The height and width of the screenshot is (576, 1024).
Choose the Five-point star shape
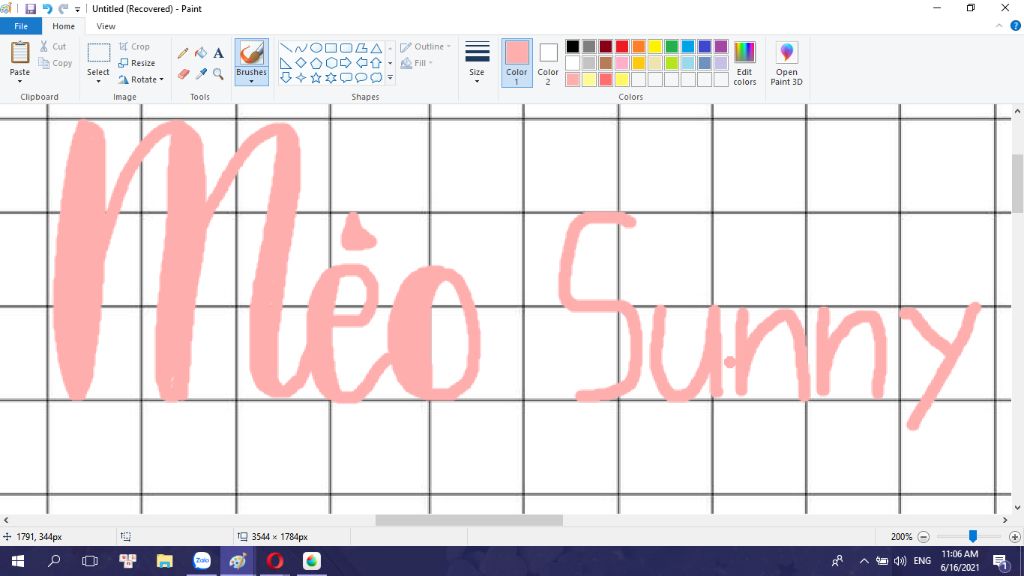pos(315,78)
